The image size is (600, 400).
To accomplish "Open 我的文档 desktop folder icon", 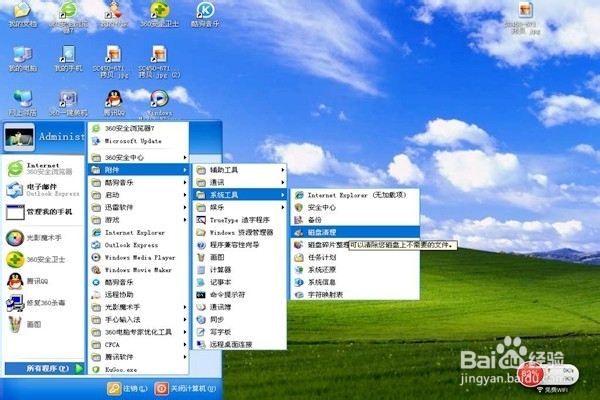I will click(23, 15).
